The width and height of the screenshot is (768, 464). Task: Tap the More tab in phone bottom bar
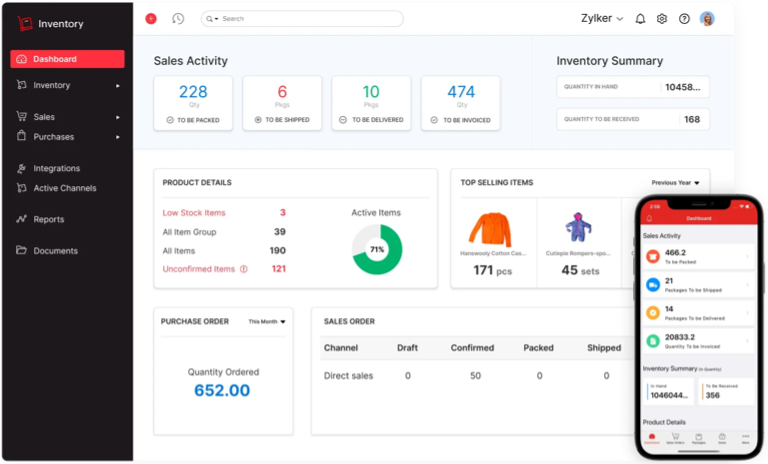745,438
